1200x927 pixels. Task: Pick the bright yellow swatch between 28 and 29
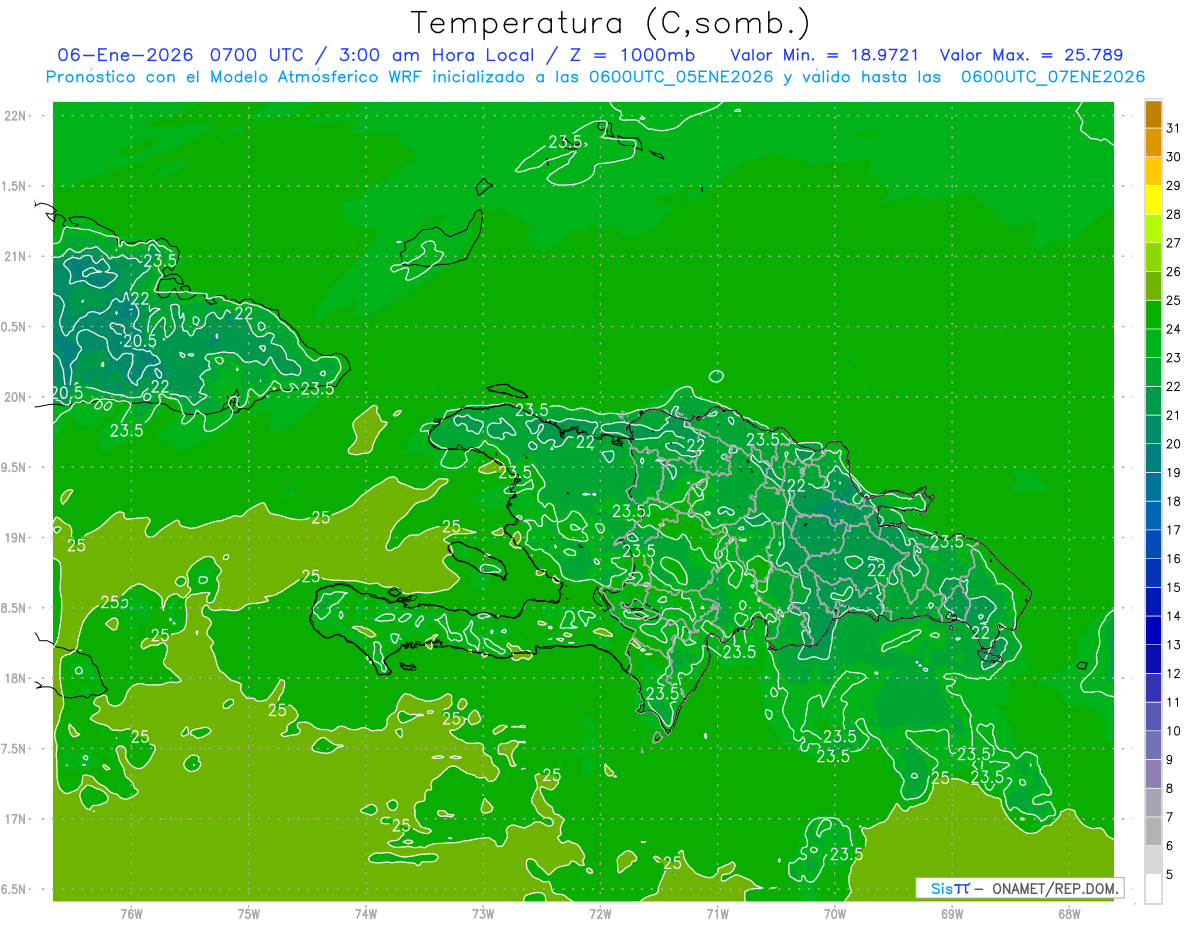(x=1153, y=200)
